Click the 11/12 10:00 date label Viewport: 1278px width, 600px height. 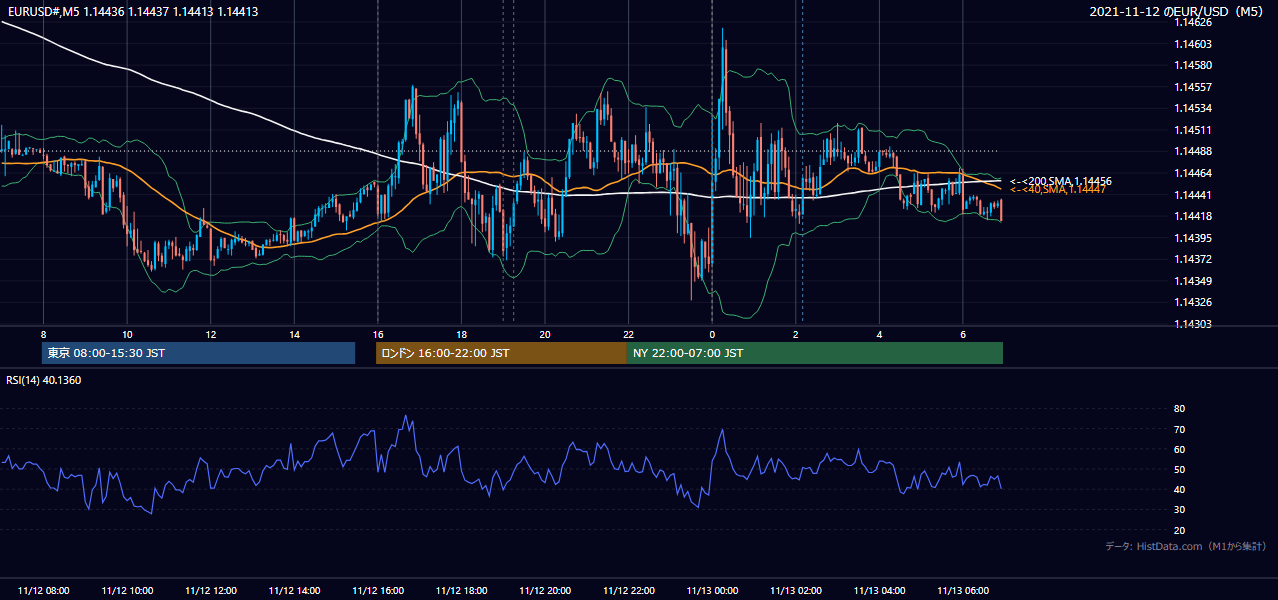coord(127,591)
